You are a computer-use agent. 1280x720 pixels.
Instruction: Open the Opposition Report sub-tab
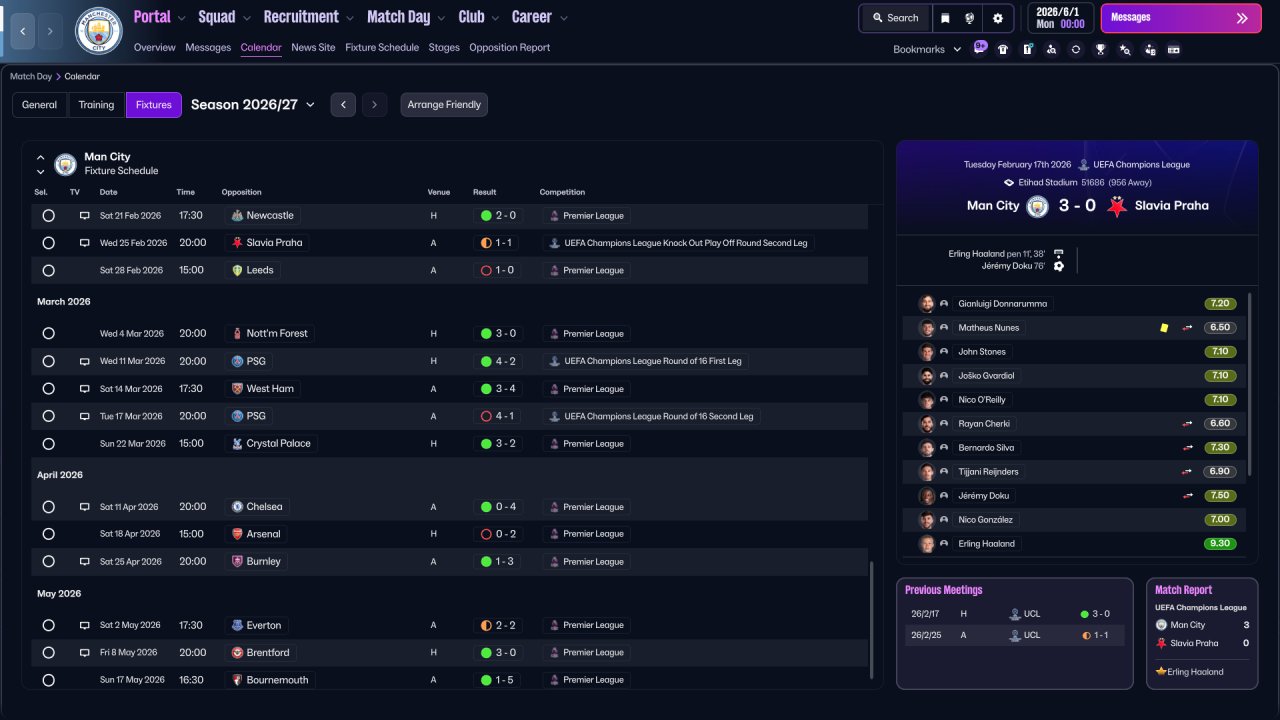(510, 47)
